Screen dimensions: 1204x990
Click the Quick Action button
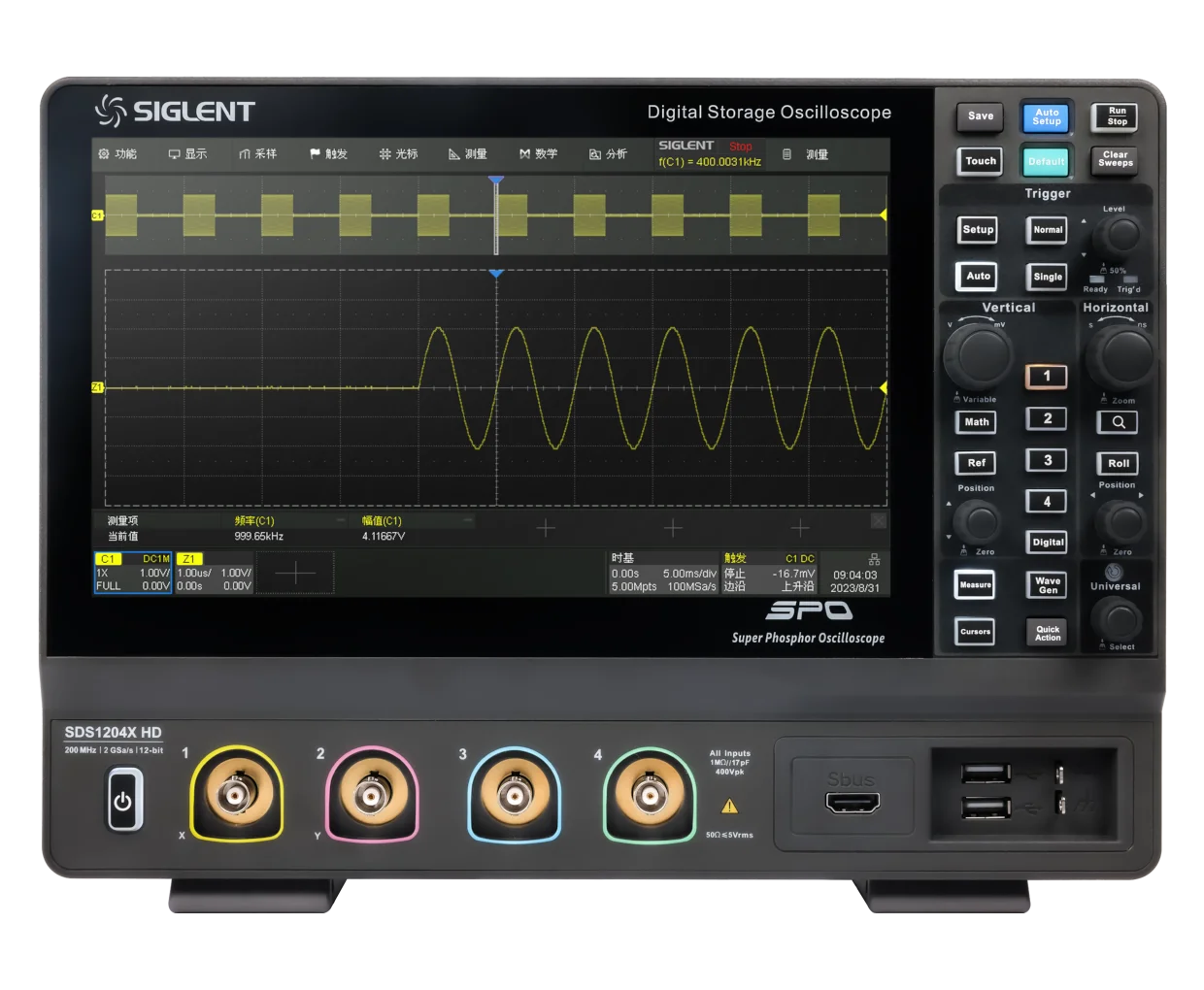point(1048,633)
